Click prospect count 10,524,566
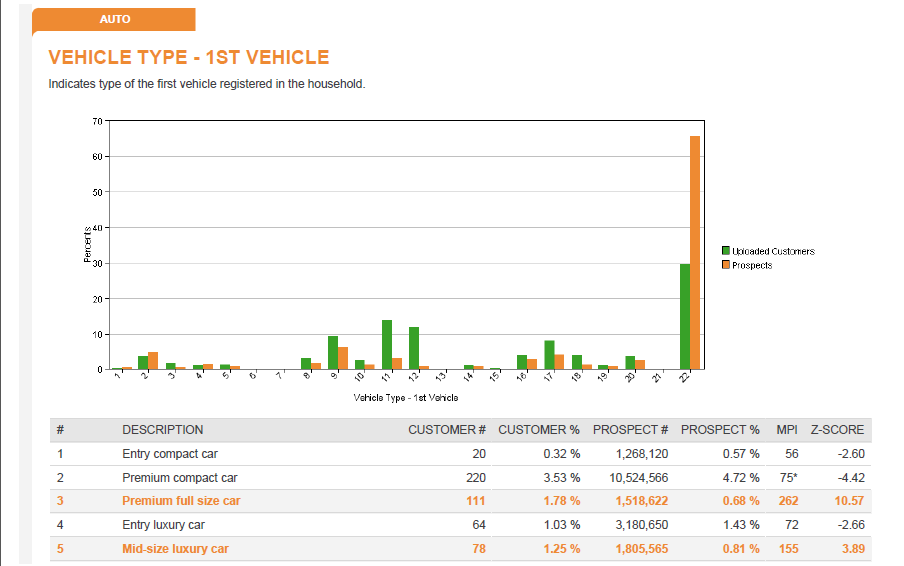Viewport: 904px width, 566px height. pyautogui.click(x=639, y=478)
